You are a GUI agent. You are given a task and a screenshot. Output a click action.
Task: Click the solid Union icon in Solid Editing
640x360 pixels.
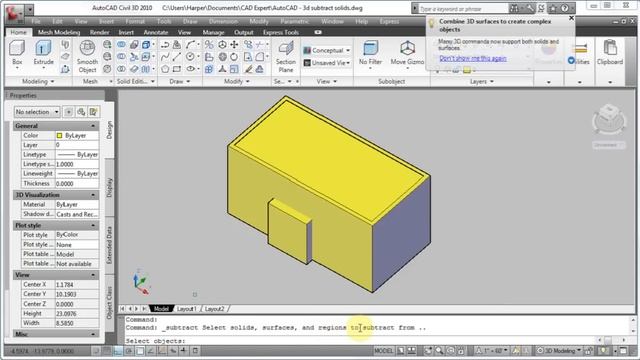point(121,44)
